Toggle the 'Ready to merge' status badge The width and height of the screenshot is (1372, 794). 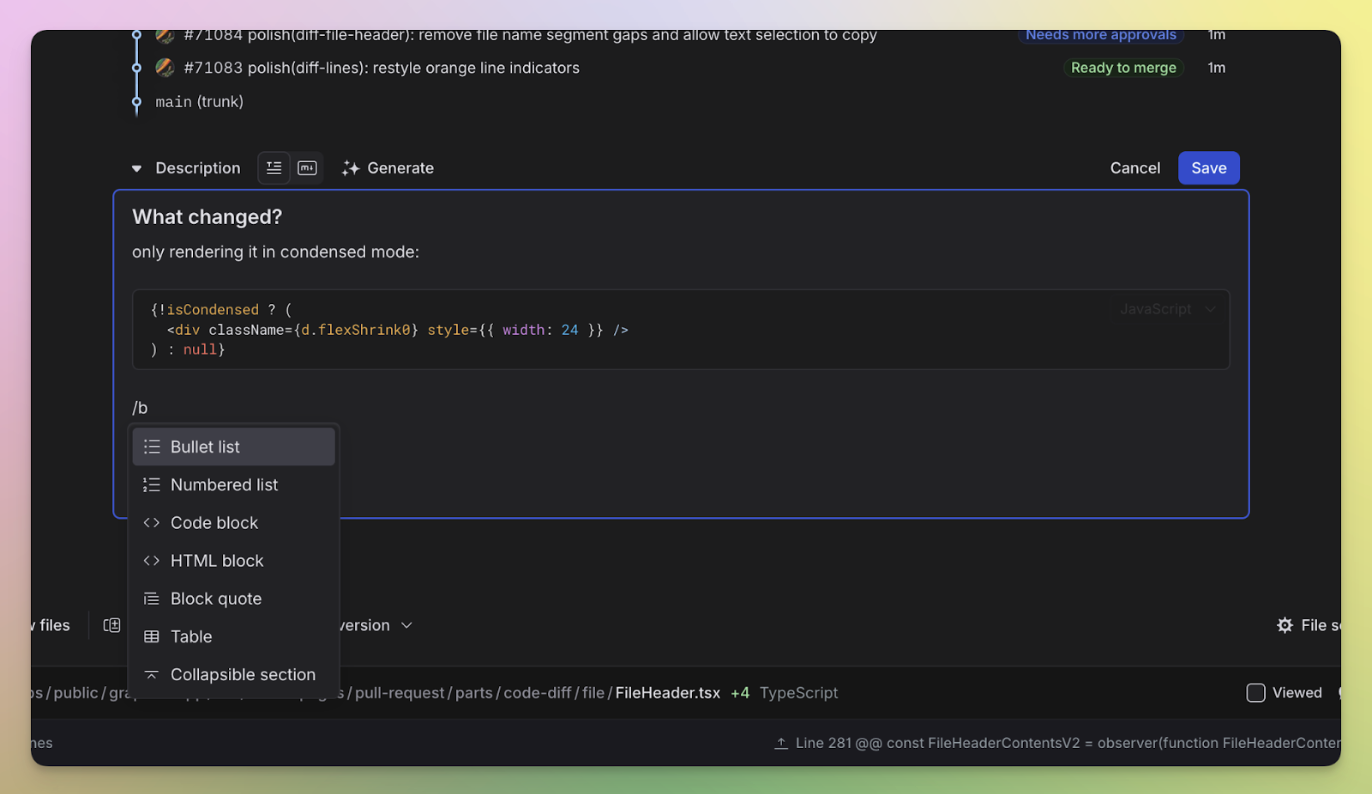(x=1124, y=68)
